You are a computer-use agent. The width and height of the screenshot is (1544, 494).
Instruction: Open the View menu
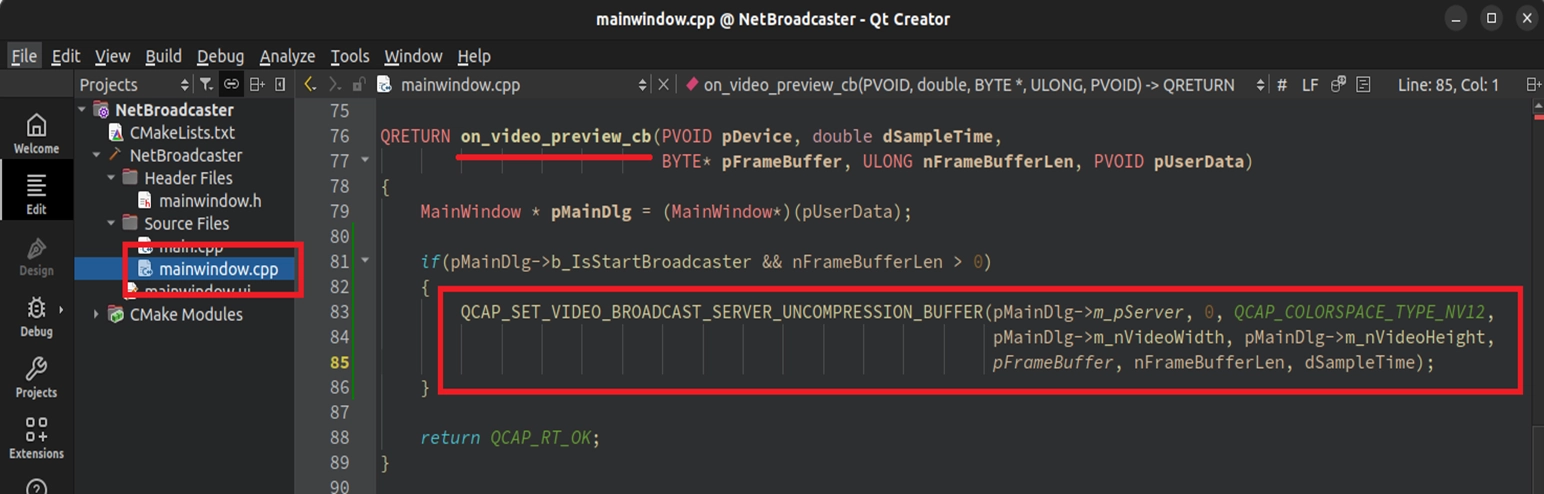pos(113,56)
